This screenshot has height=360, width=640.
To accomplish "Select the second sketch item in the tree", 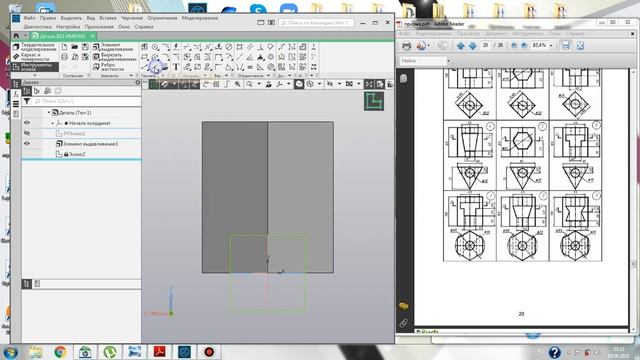I will point(77,154).
